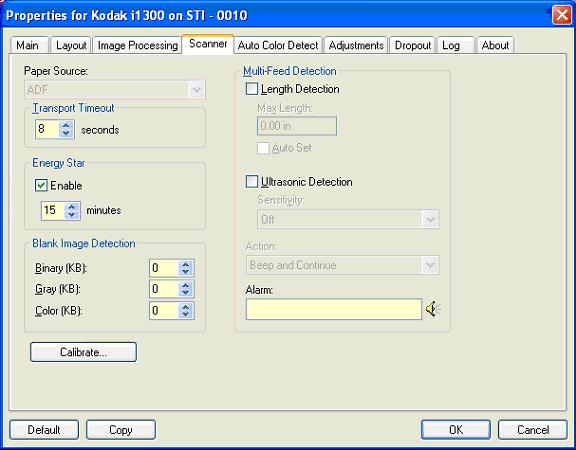This screenshot has height=450, width=576.
Task: Click the Energy Star minutes field
Action: point(53,211)
